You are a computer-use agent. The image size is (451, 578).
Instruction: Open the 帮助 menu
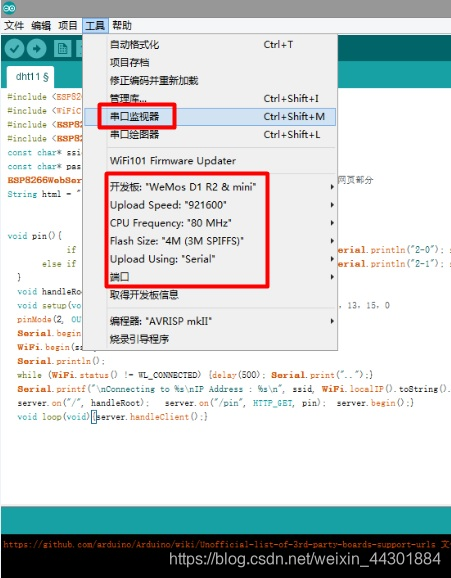pyautogui.click(x=122, y=25)
